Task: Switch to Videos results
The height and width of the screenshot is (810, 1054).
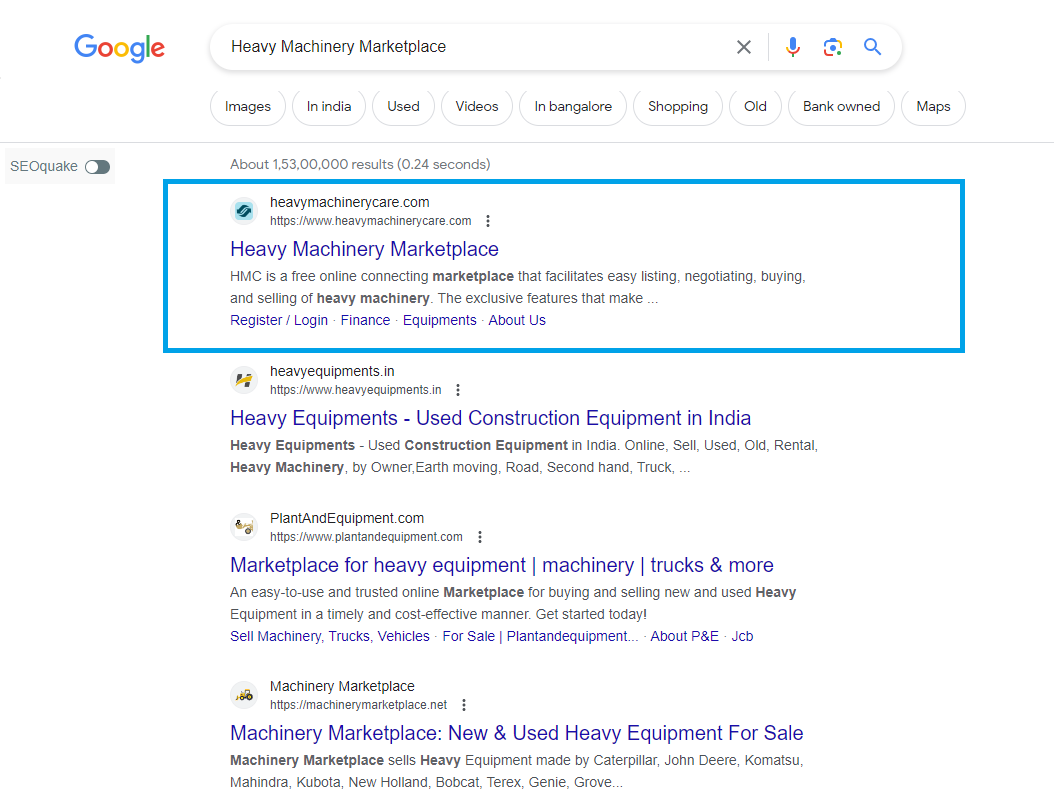Action: [477, 107]
